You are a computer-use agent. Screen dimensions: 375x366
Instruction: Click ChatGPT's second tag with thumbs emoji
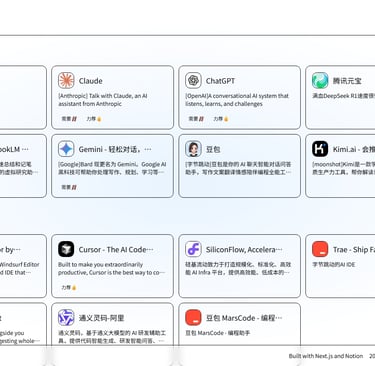pos(221,119)
